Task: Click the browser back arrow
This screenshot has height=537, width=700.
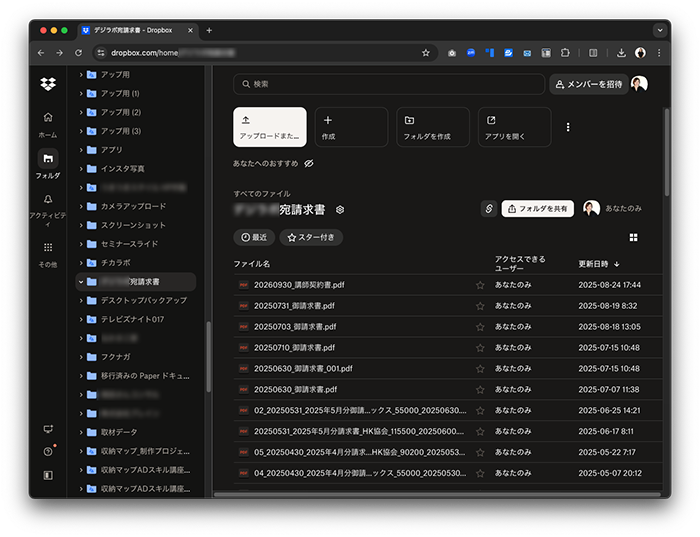Action: (41, 53)
